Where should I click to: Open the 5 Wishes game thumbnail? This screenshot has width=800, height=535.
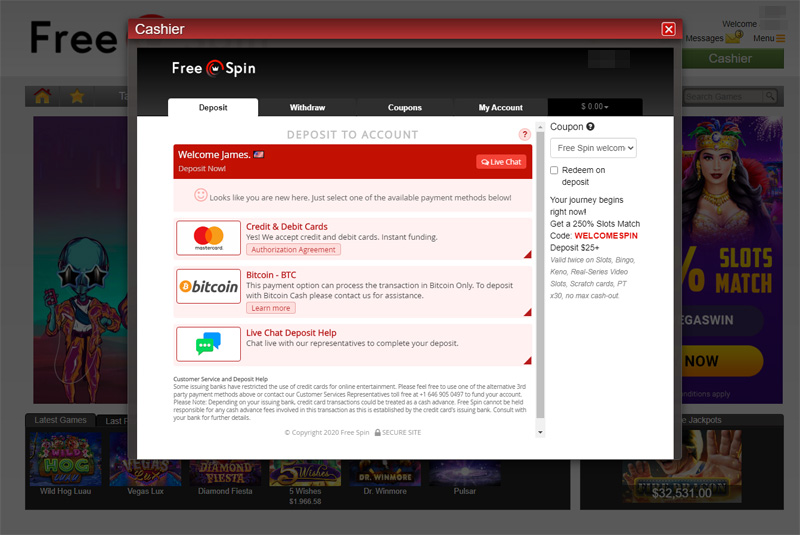[305, 472]
